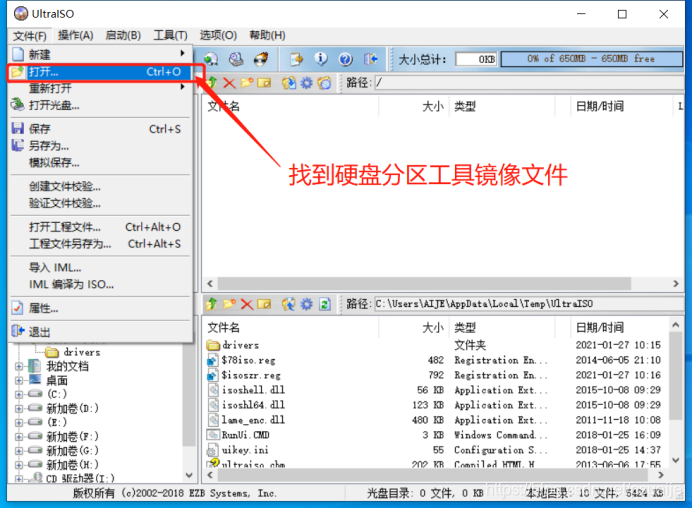
Task: Expand the 新加卷(G:) drive node
Action: pos(19,451)
